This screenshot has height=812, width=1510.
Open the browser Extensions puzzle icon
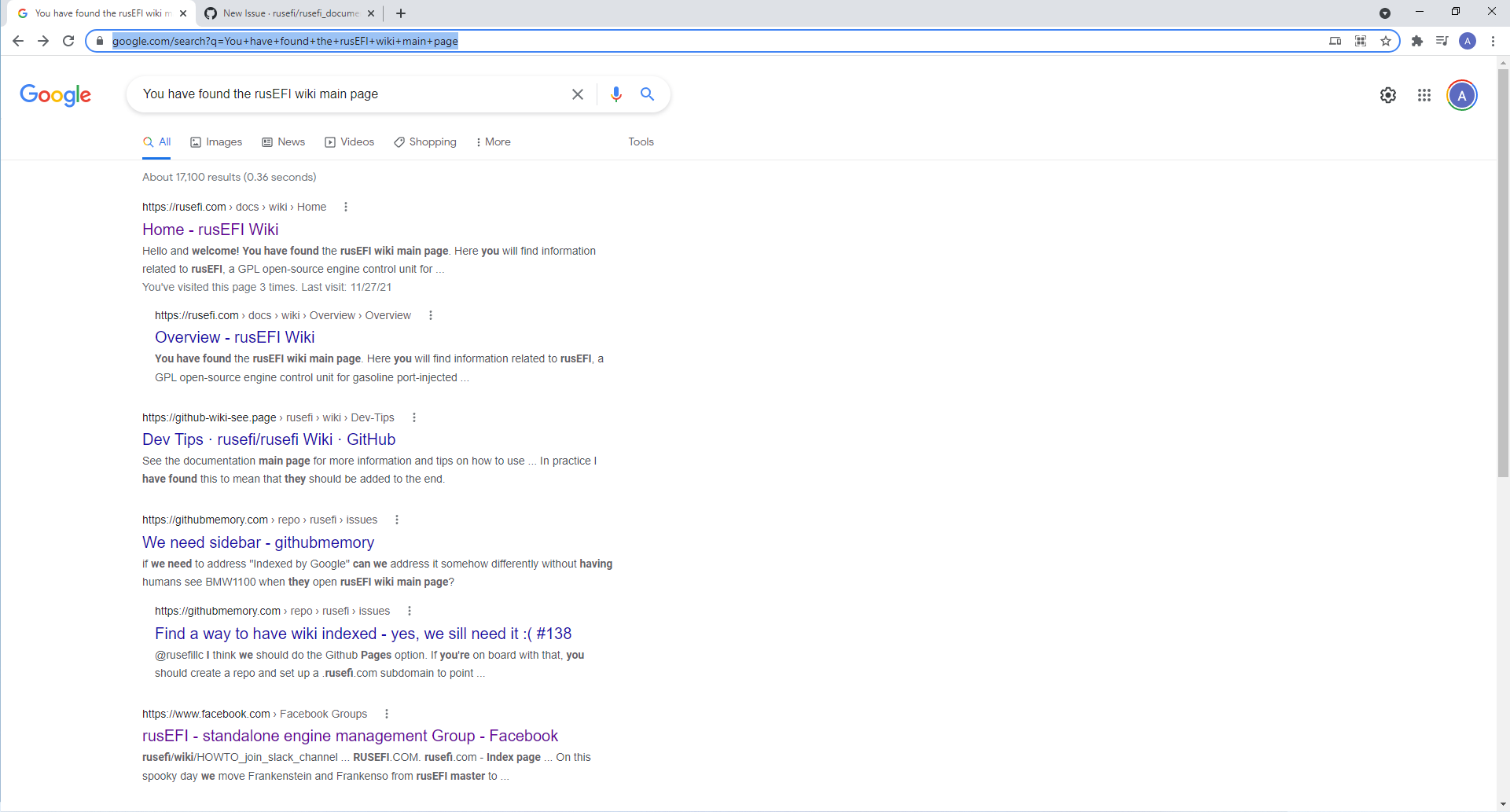point(1417,41)
